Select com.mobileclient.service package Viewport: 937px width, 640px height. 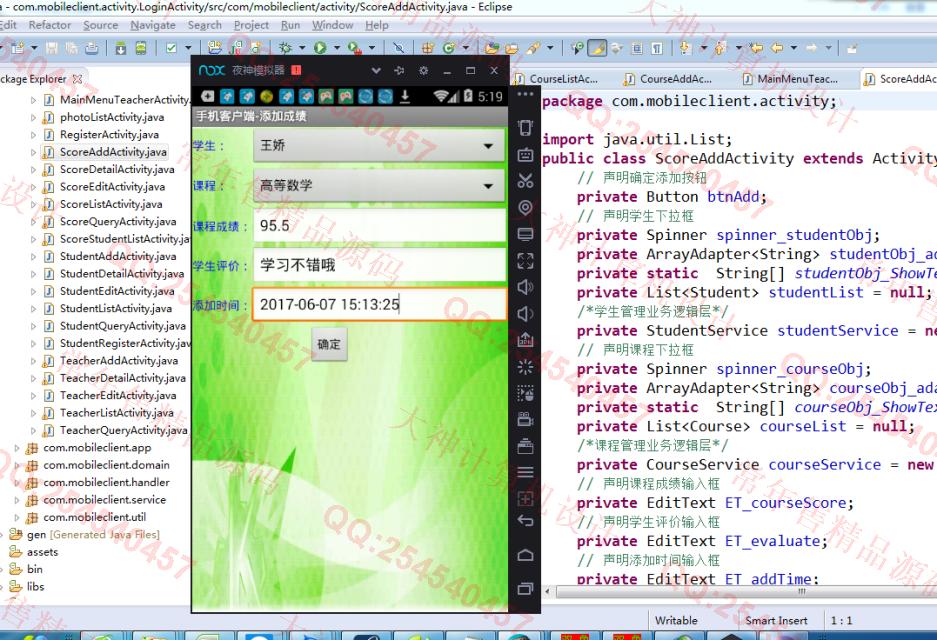[104, 500]
